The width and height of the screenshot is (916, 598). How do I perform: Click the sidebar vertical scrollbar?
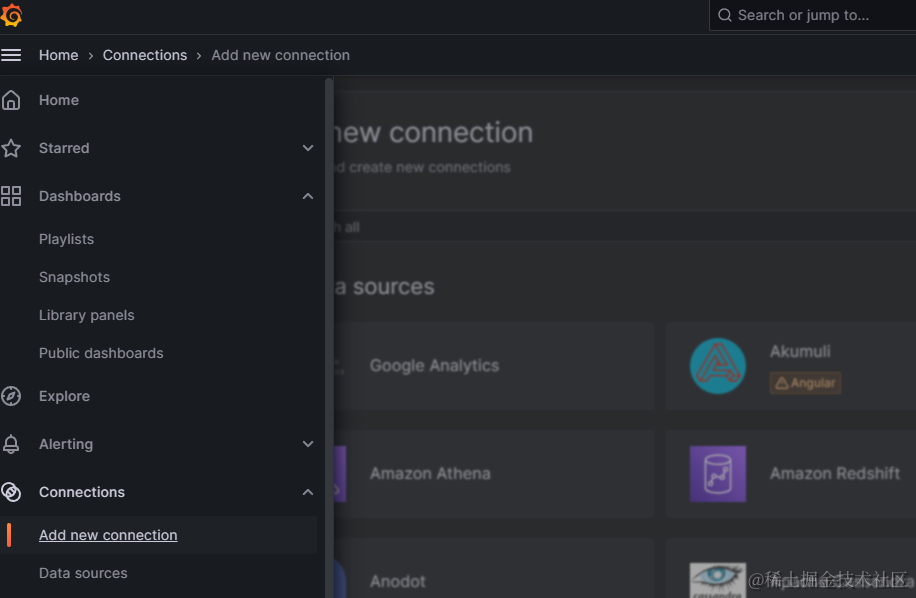point(329,338)
